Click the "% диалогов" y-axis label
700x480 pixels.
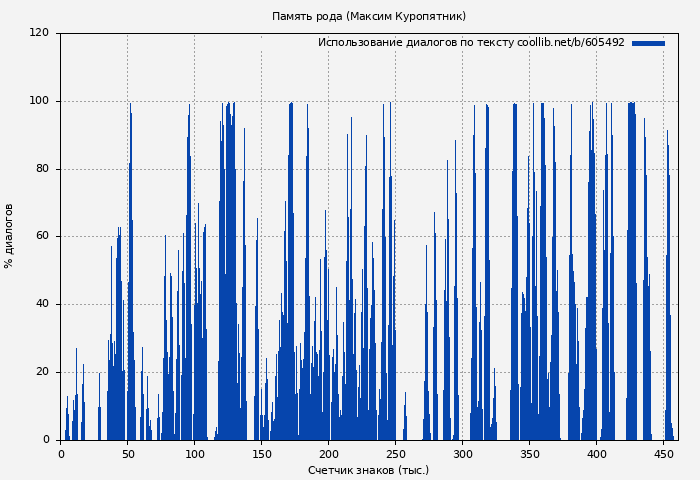pyautogui.click(x=10, y=236)
